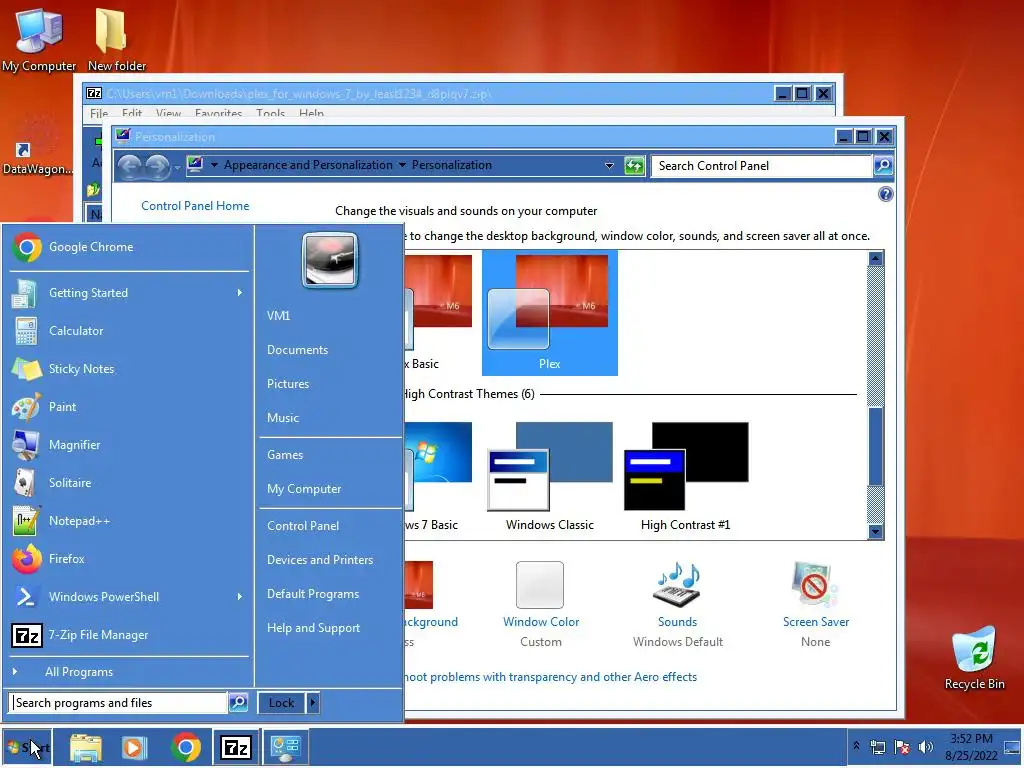Select the Windows Classic theme
This screenshot has width=1024, height=768.
tap(549, 477)
